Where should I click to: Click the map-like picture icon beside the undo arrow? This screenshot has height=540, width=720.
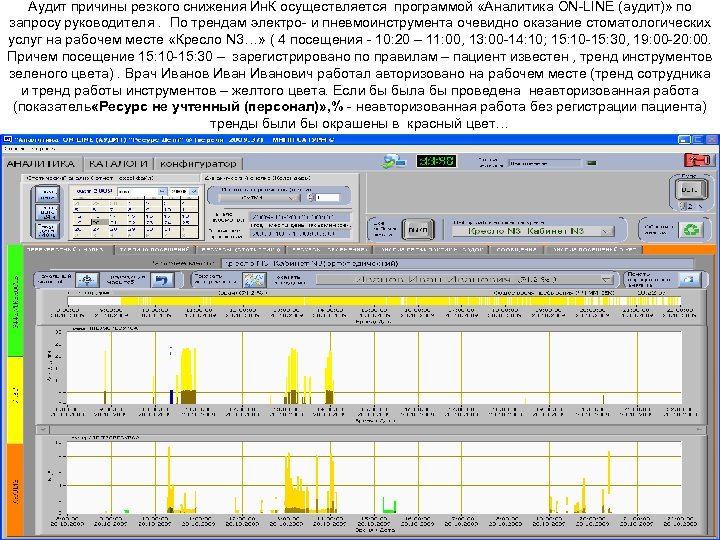point(254,280)
